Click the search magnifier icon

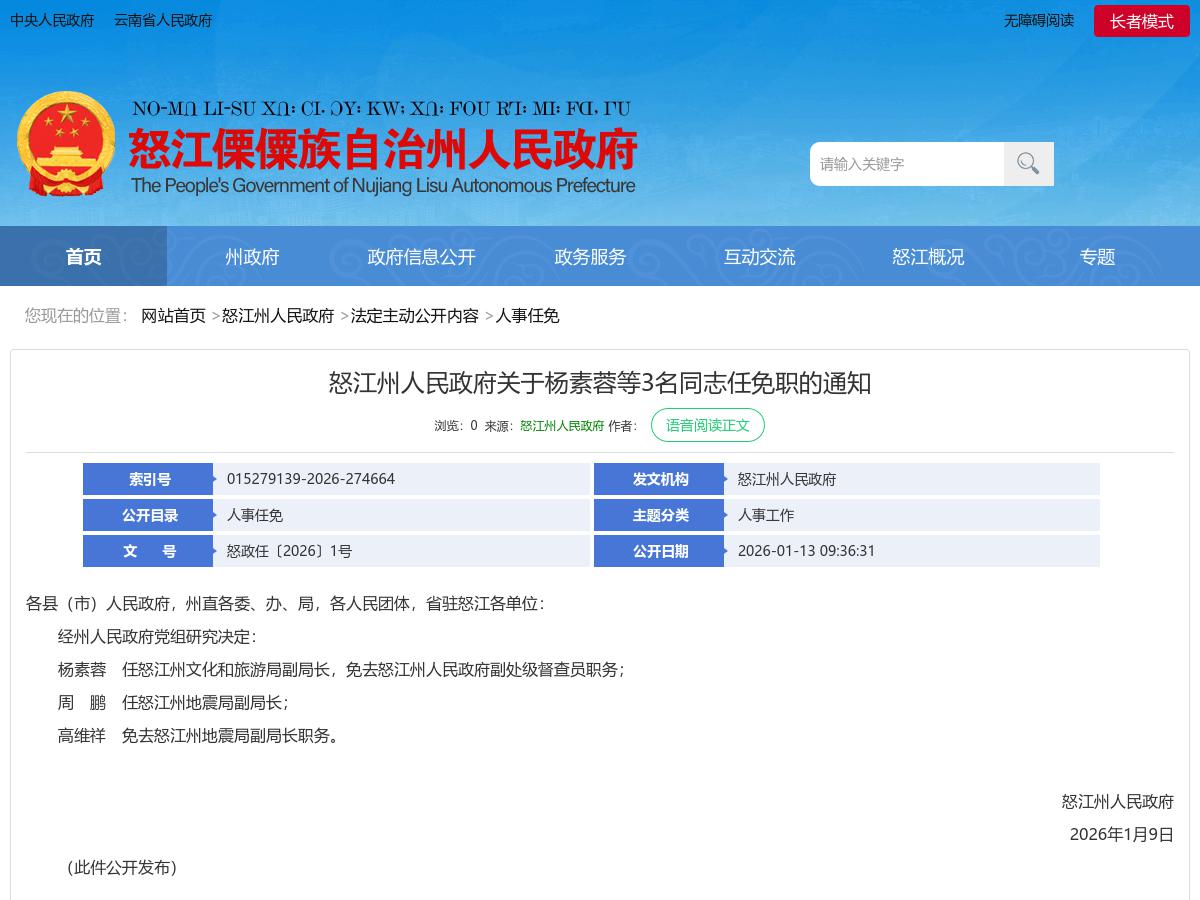pyautogui.click(x=1028, y=163)
